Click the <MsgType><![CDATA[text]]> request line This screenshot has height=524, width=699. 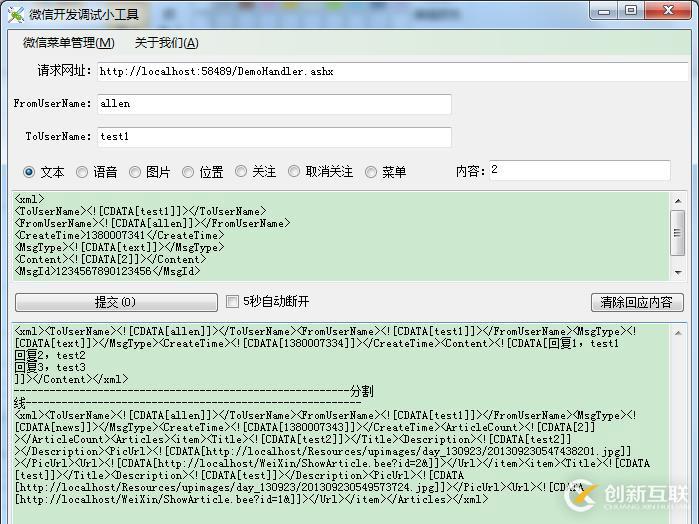(119, 248)
